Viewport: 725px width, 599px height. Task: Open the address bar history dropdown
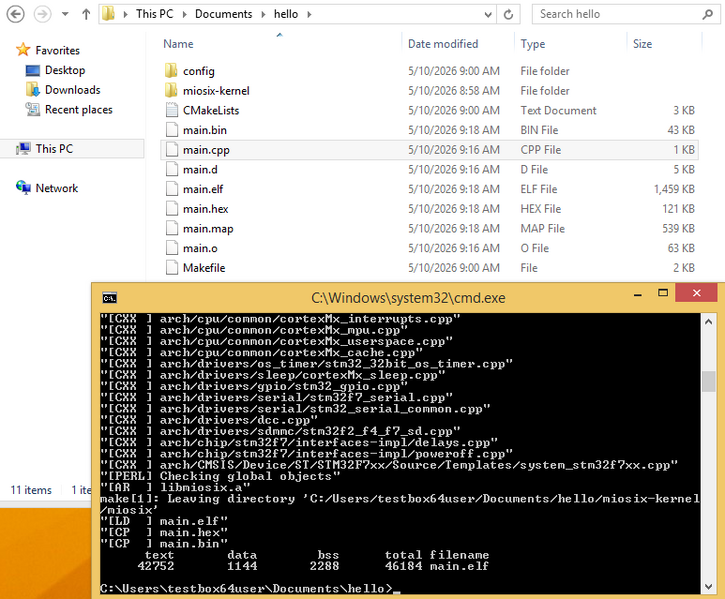[488, 14]
